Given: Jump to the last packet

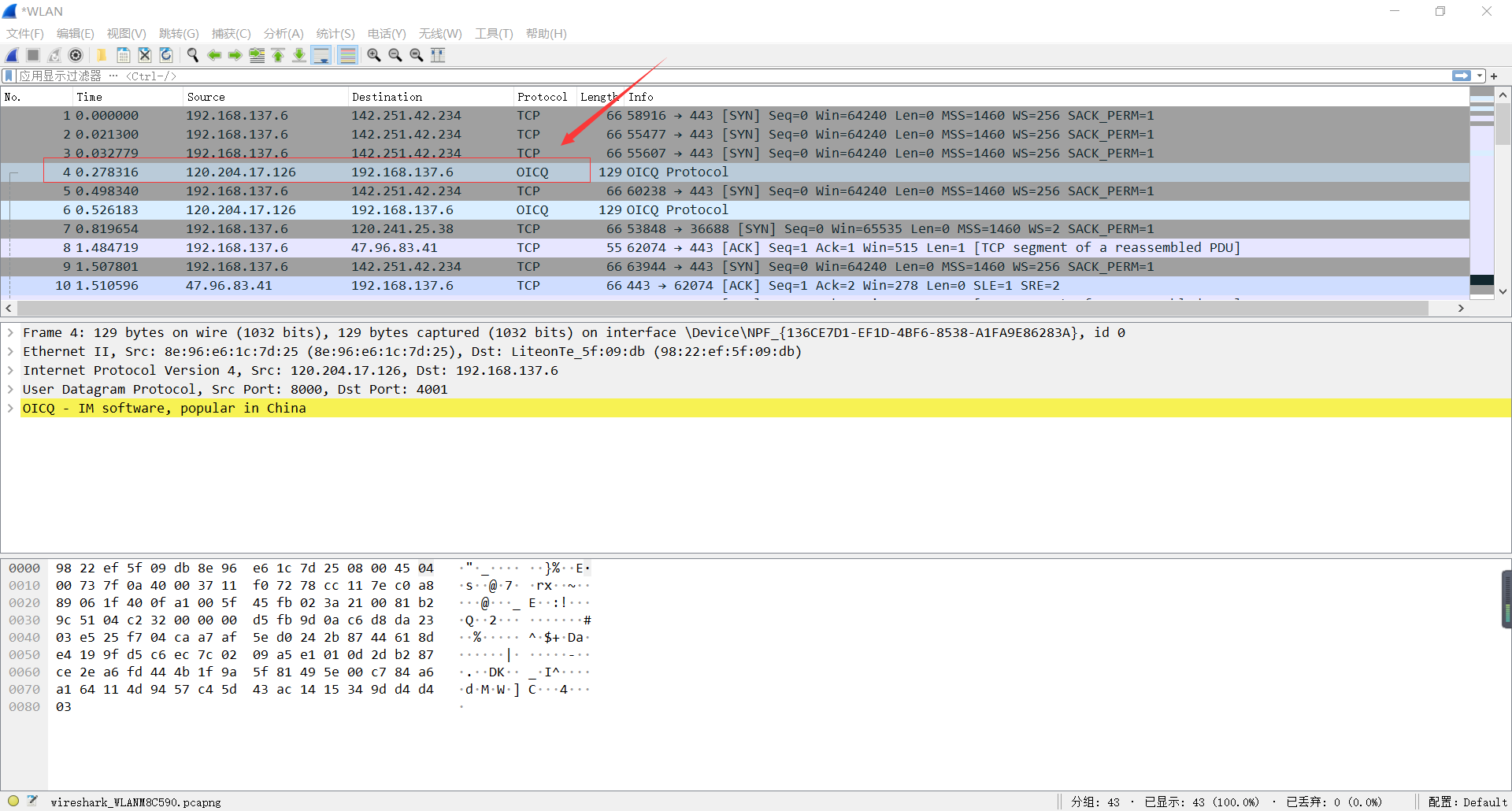Looking at the screenshot, I should 299,55.
